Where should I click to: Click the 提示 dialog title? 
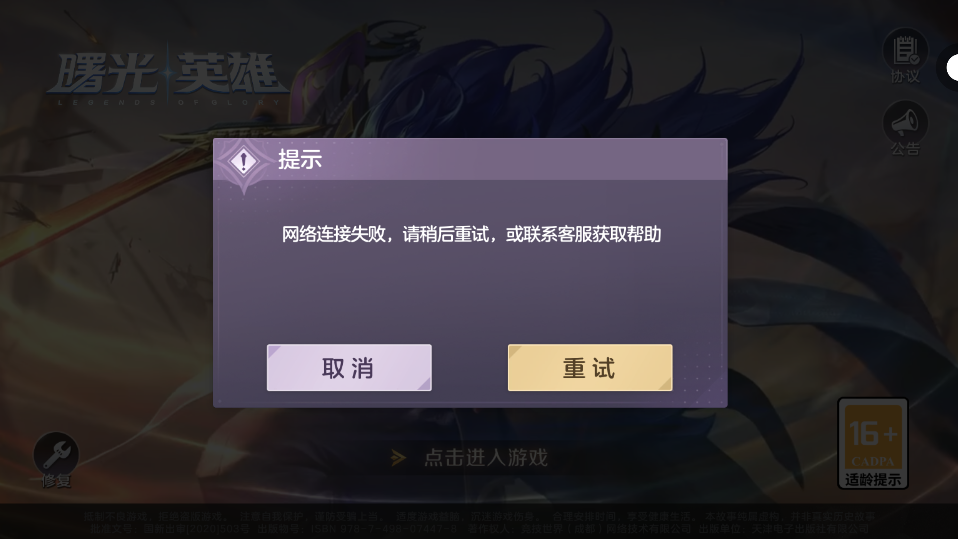click(300, 160)
